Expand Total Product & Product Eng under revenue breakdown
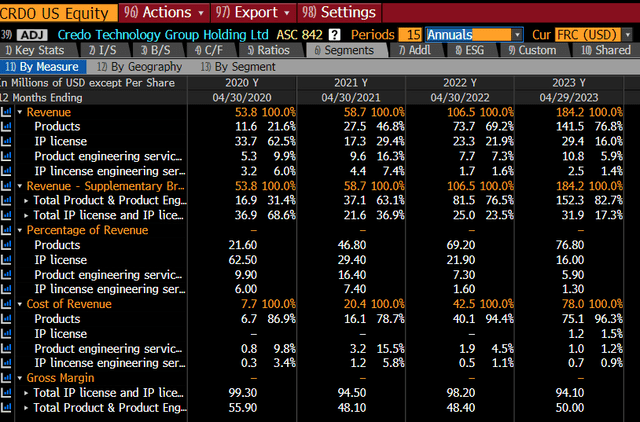 pyautogui.click(x=26, y=200)
